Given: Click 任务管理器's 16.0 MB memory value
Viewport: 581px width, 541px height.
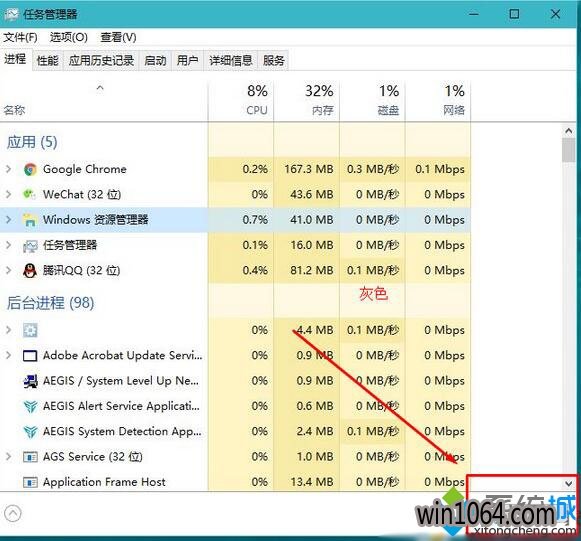Looking at the screenshot, I should [x=312, y=245].
